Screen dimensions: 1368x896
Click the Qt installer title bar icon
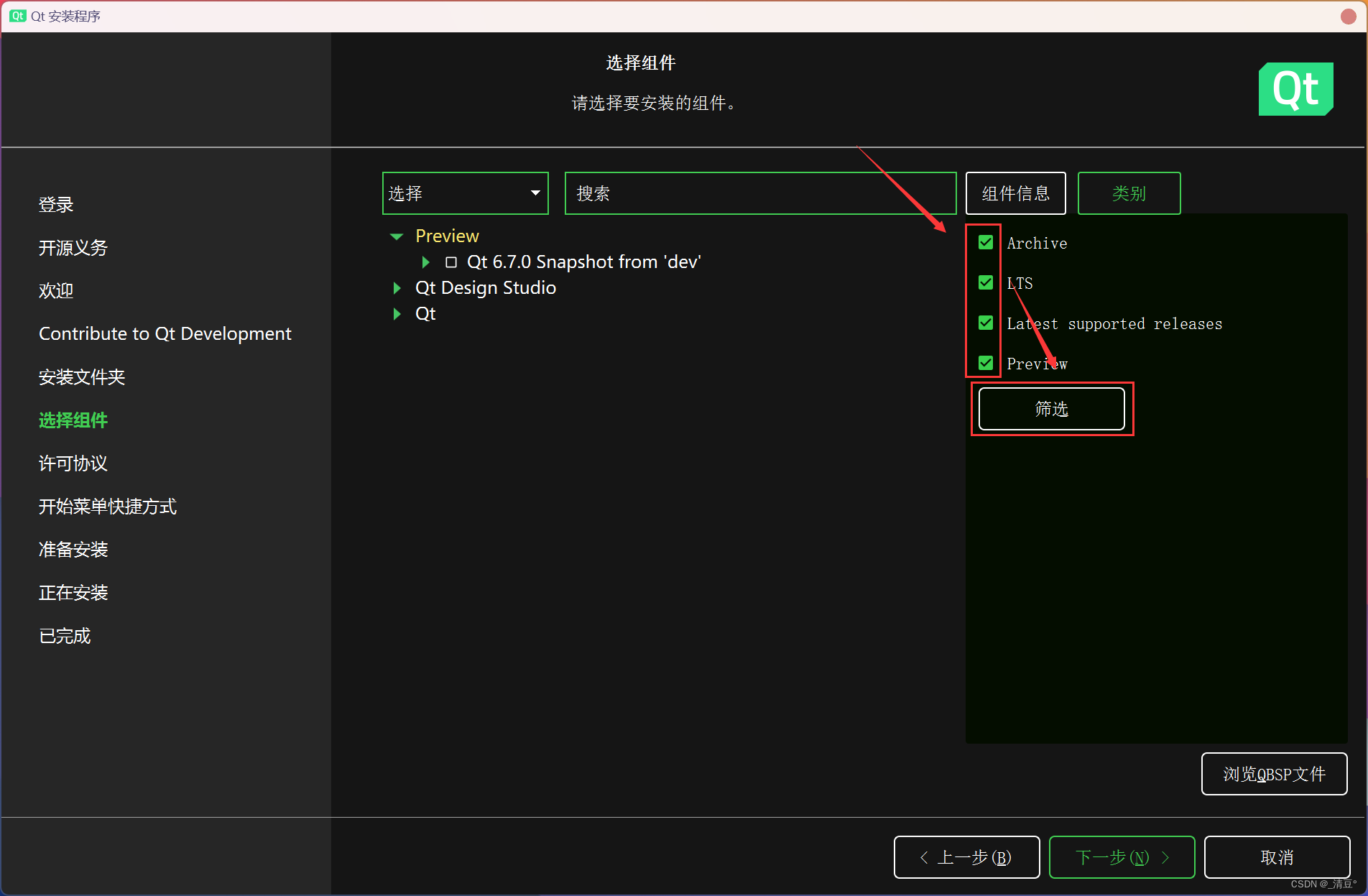18,16
